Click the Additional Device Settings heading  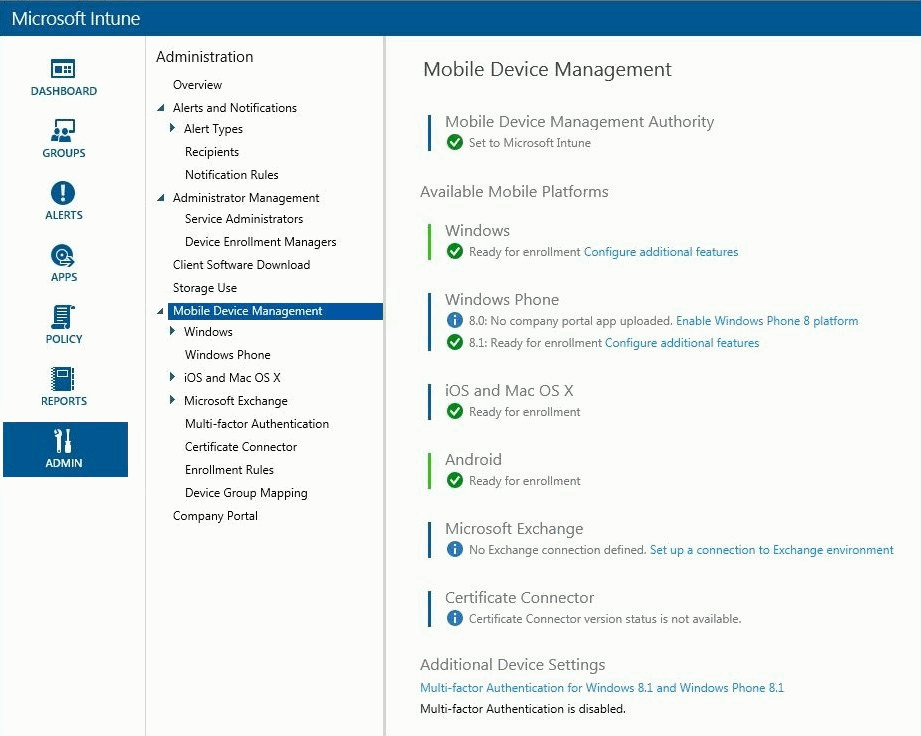512,664
